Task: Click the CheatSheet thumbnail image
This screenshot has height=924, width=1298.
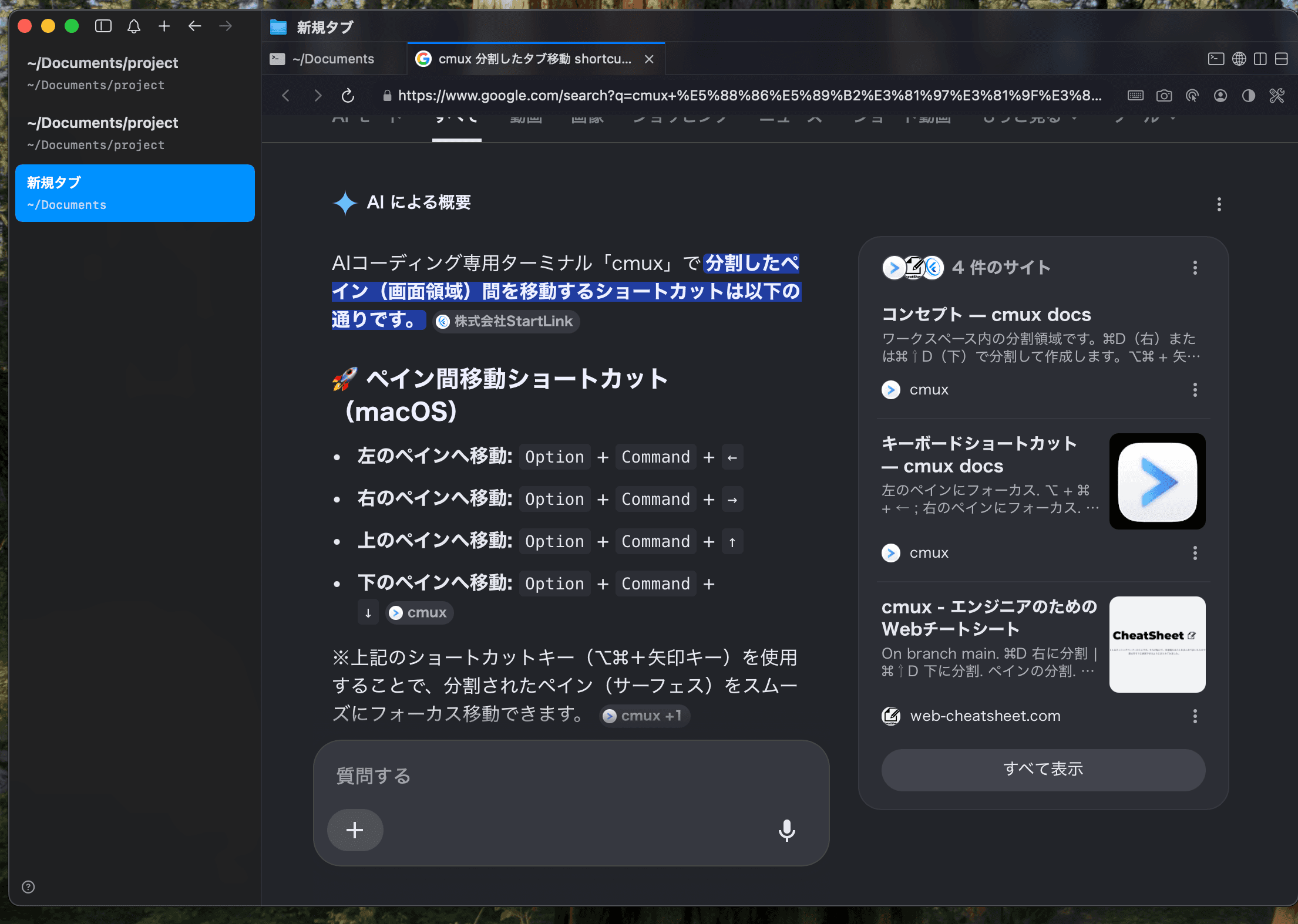Action: [1157, 645]
